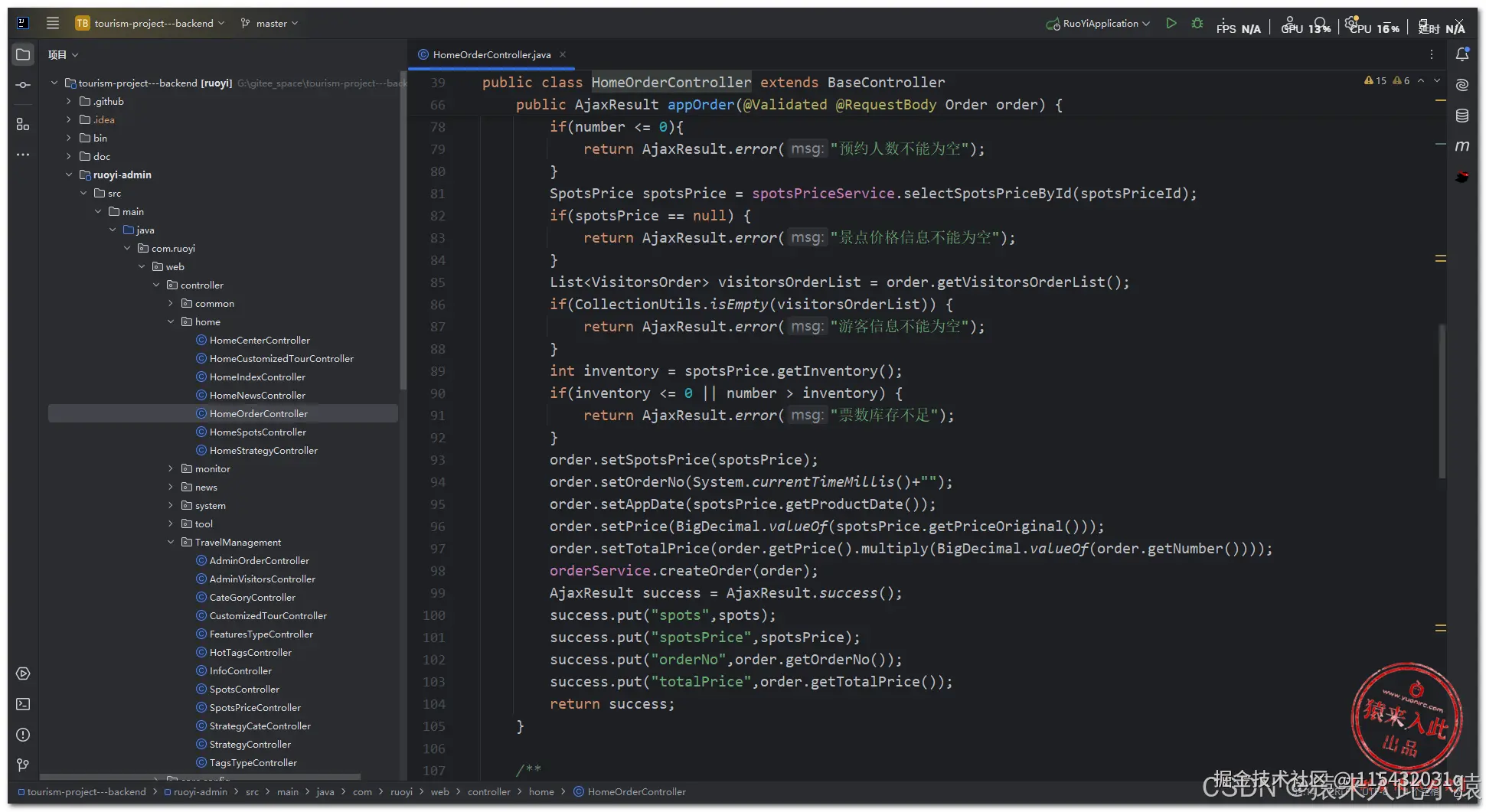
Task: Open the Terminal tool window
Action: [x=23, y=704]
